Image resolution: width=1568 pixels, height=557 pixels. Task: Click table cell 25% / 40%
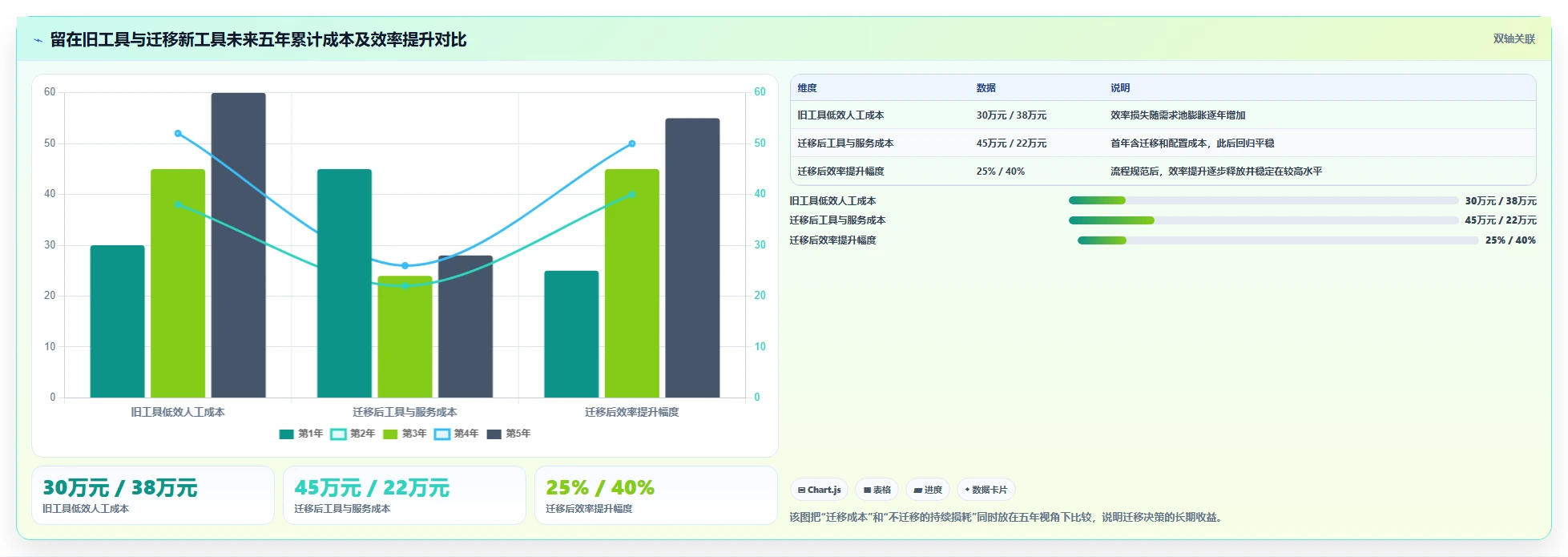point(1000,172)
